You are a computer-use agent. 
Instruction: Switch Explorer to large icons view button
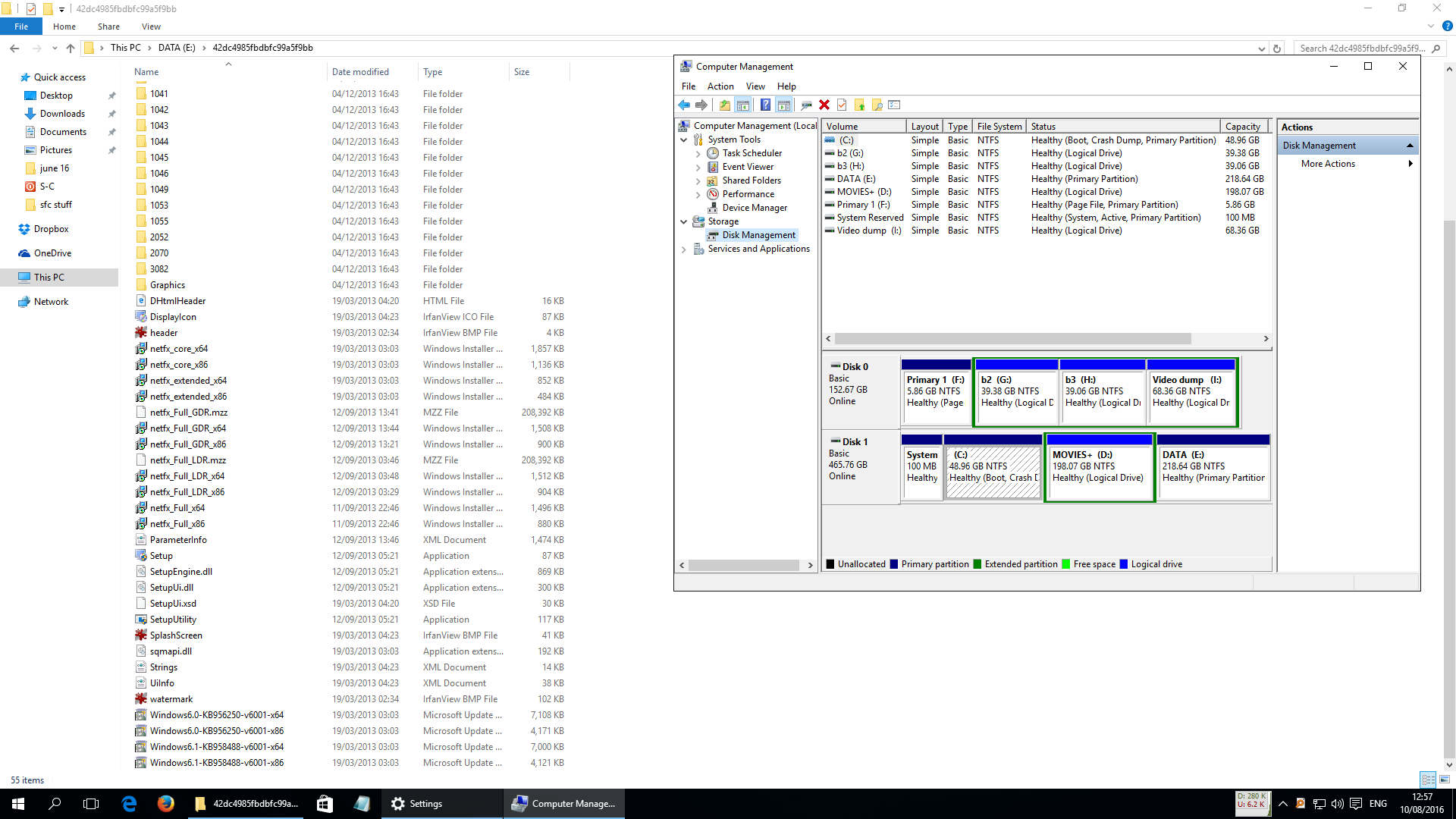point(1444,780)
